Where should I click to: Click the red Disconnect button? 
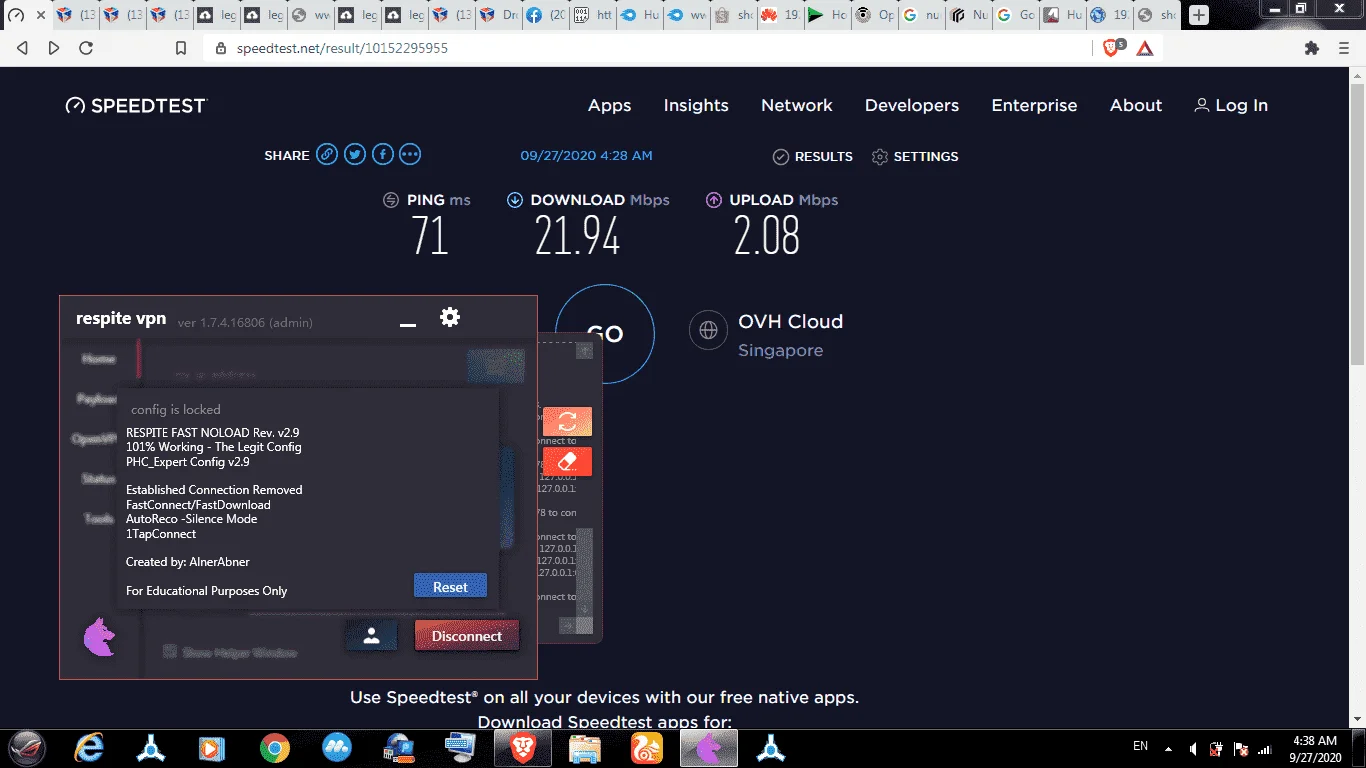(467, 636)
